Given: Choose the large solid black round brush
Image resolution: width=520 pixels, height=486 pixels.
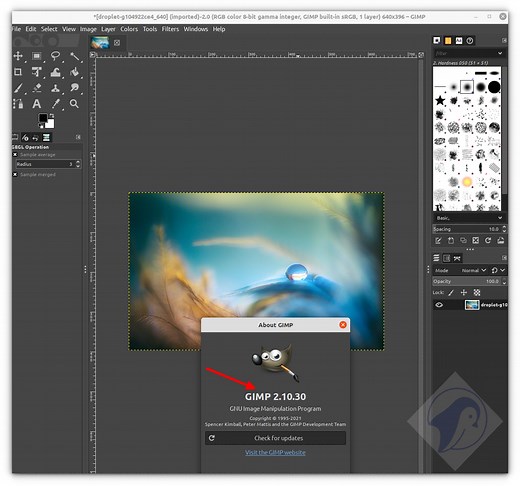Looking at the screenshot, I should [494, 87].
